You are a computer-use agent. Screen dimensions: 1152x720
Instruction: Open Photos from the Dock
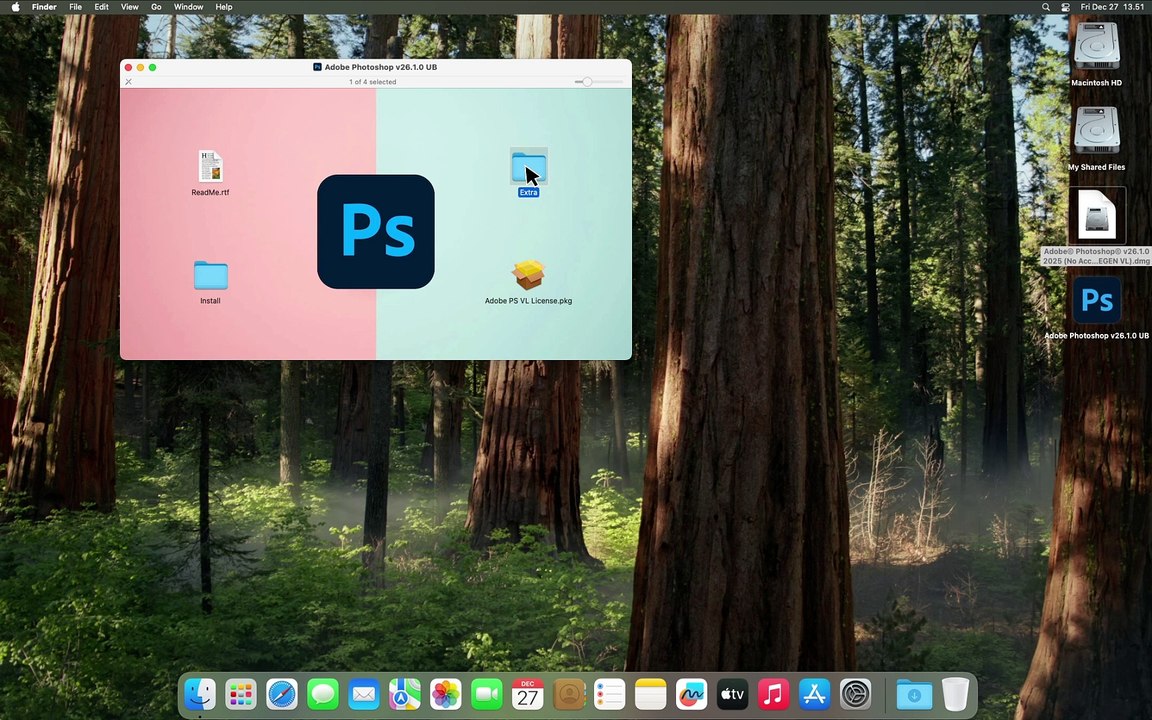(x=445, y=694)
